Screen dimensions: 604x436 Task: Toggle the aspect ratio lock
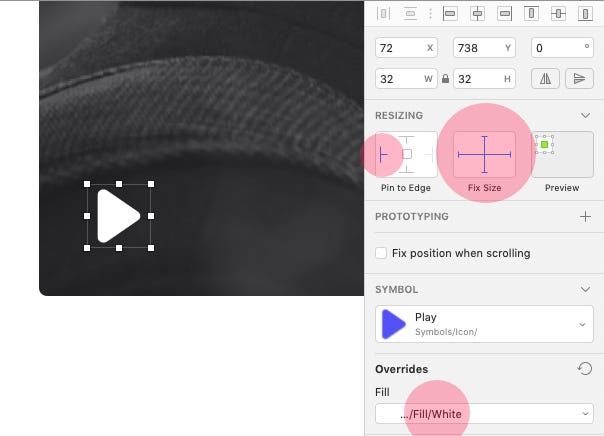[x=445, y=79]
